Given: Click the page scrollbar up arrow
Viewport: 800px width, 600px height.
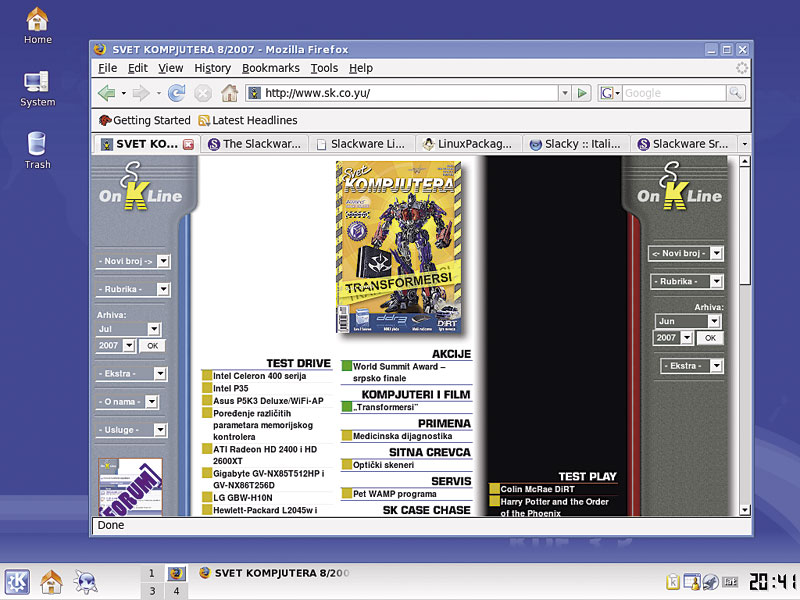Looking at the screenshot, I should (x=744, y=162).
